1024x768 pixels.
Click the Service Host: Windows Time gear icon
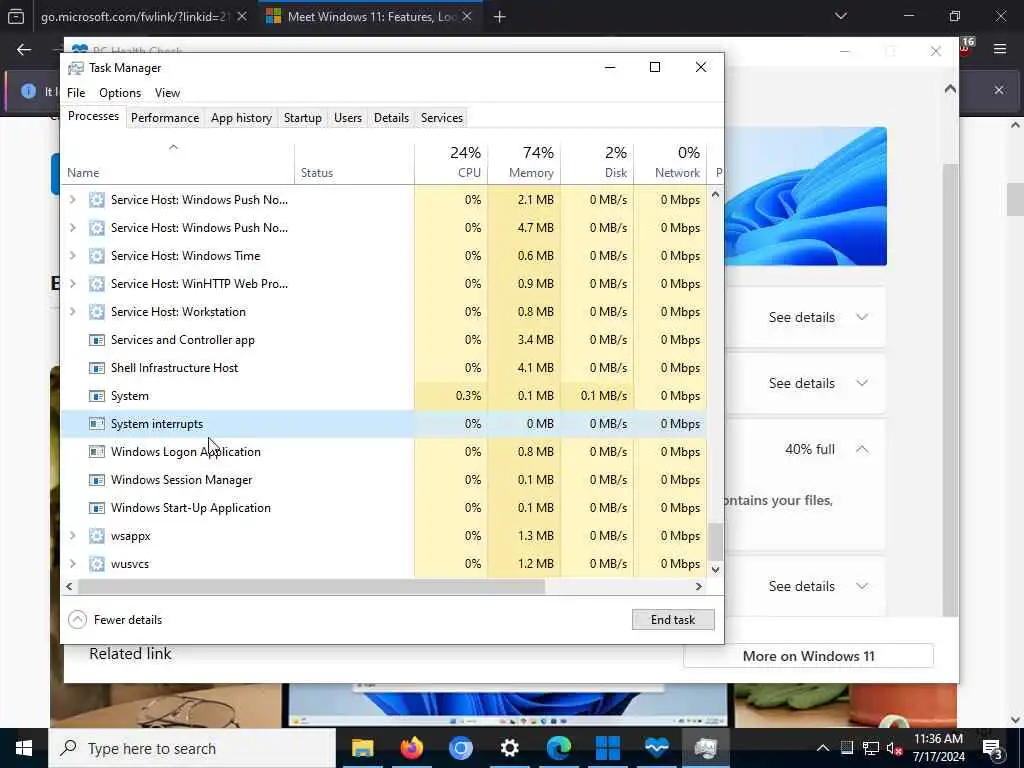coord(97,256)
